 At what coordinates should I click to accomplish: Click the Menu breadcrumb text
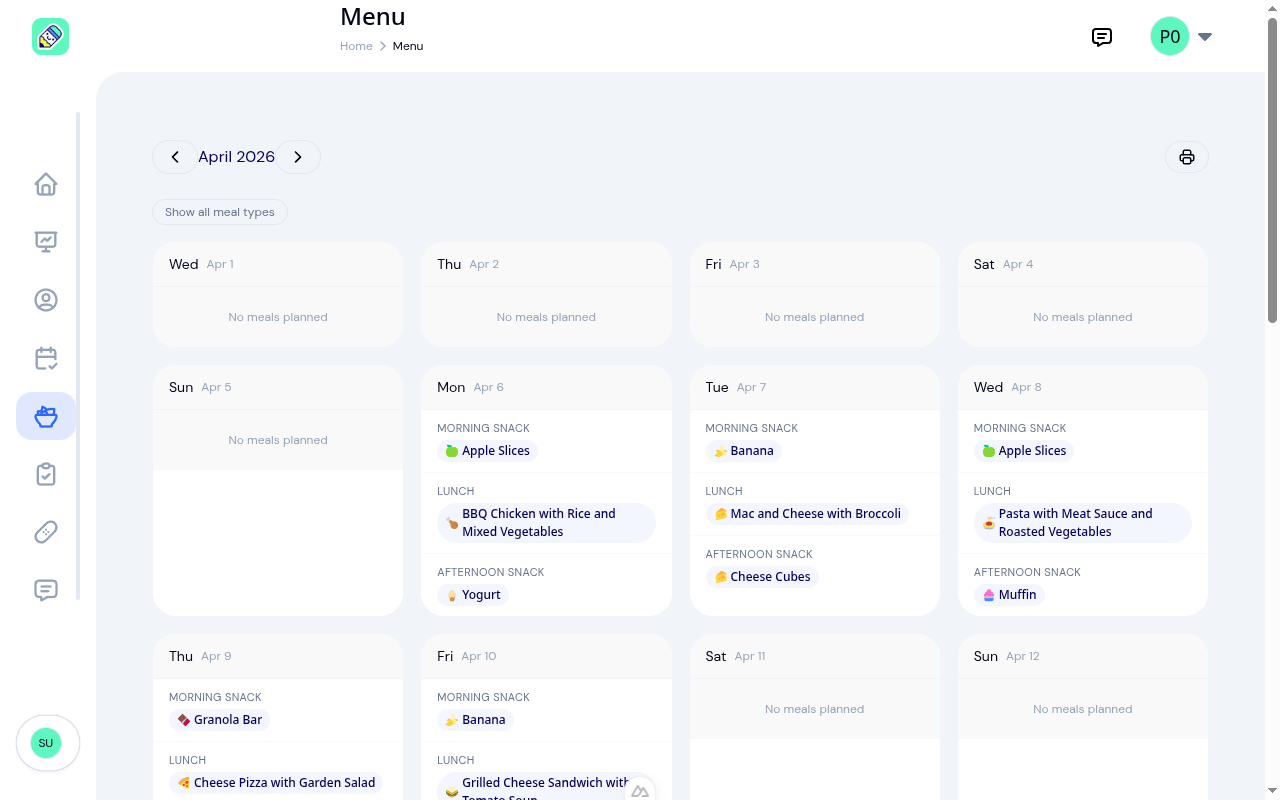coord(408,46)
